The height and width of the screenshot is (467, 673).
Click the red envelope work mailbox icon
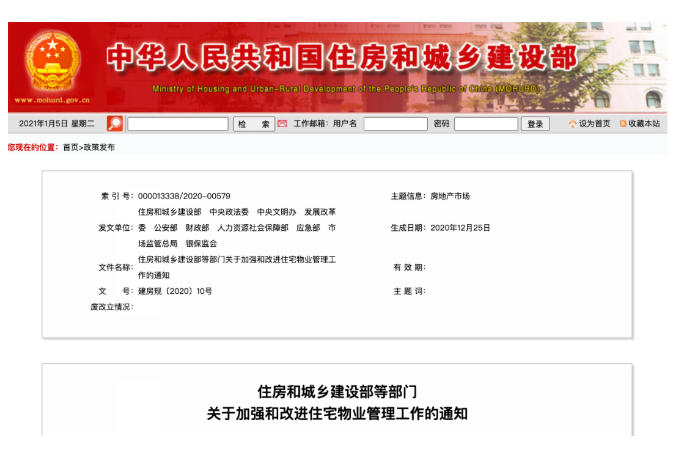[282, 124]
